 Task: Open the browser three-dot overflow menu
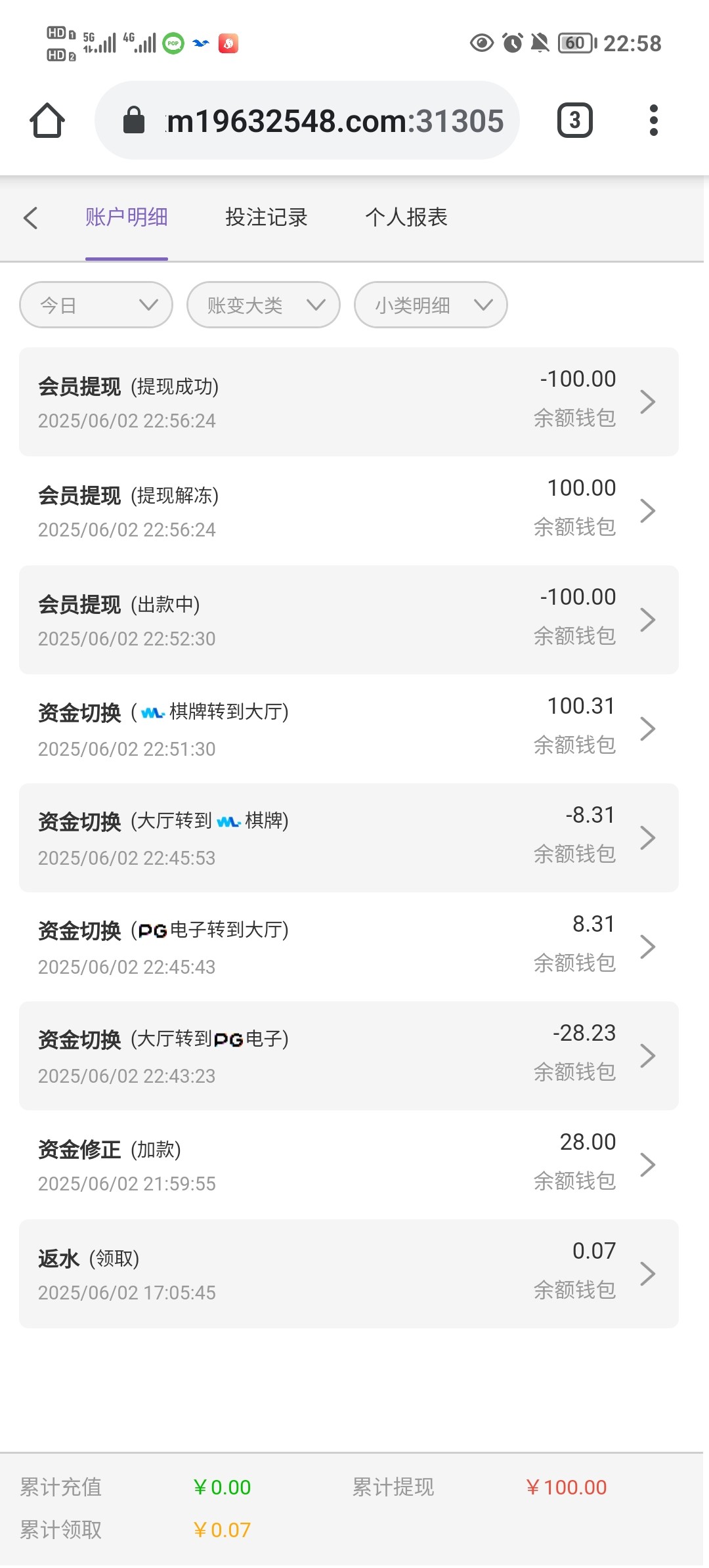point(653,121)
